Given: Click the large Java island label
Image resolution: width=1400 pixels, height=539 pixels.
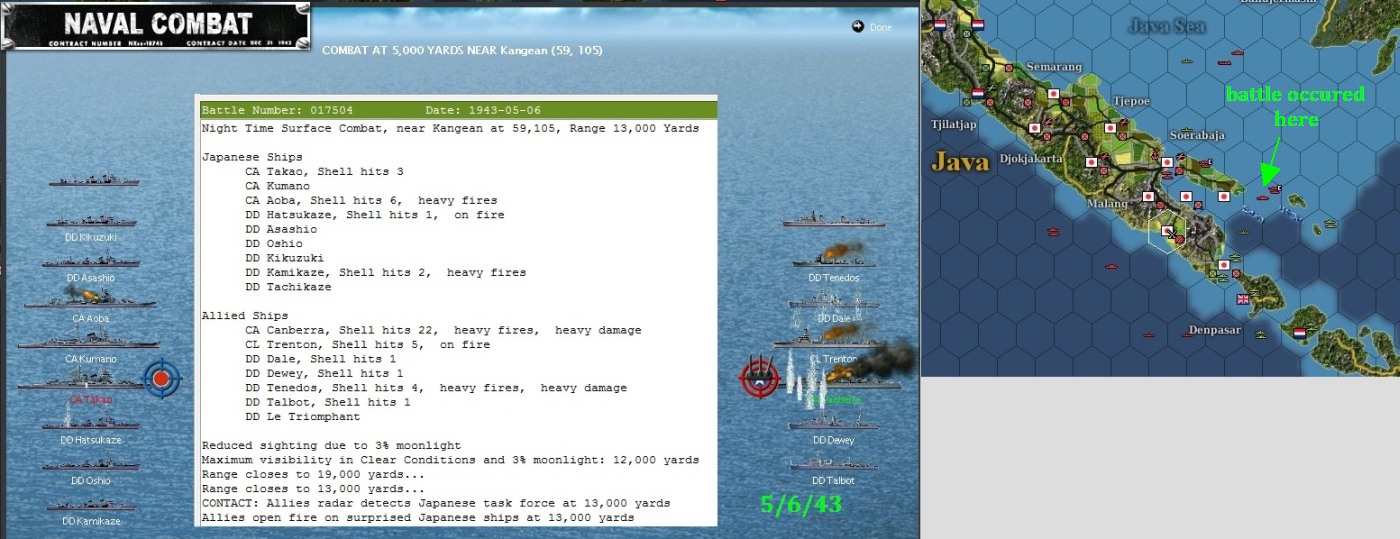Looking at the screenshot, I should 959,160.
